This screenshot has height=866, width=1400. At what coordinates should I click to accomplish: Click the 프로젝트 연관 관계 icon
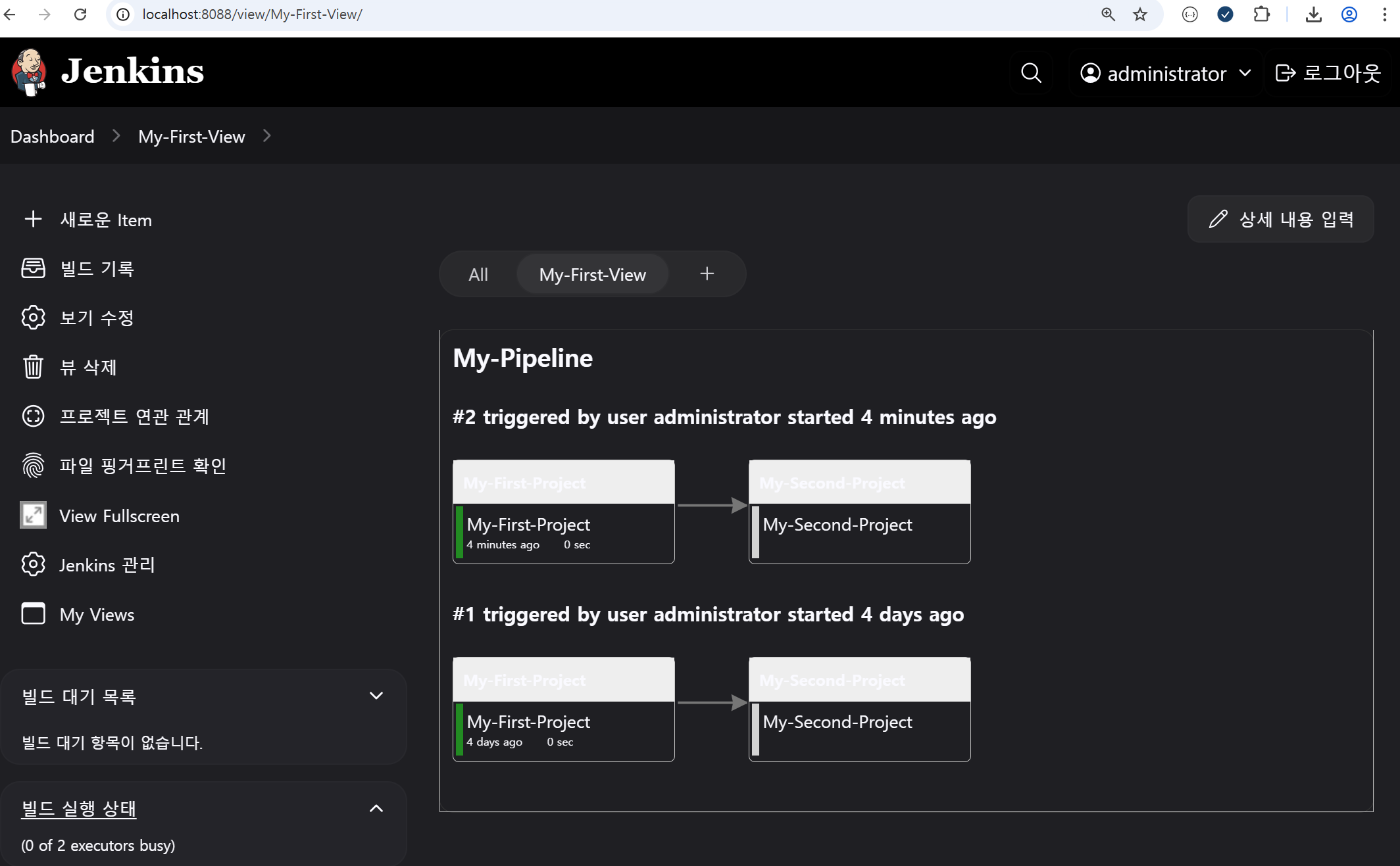tap(33, 416)
